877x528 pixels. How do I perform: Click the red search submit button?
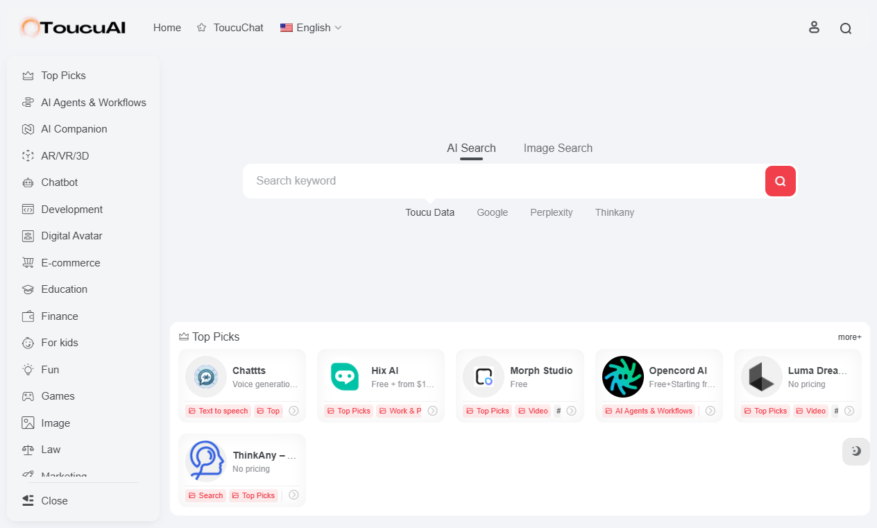pos(780,181)
